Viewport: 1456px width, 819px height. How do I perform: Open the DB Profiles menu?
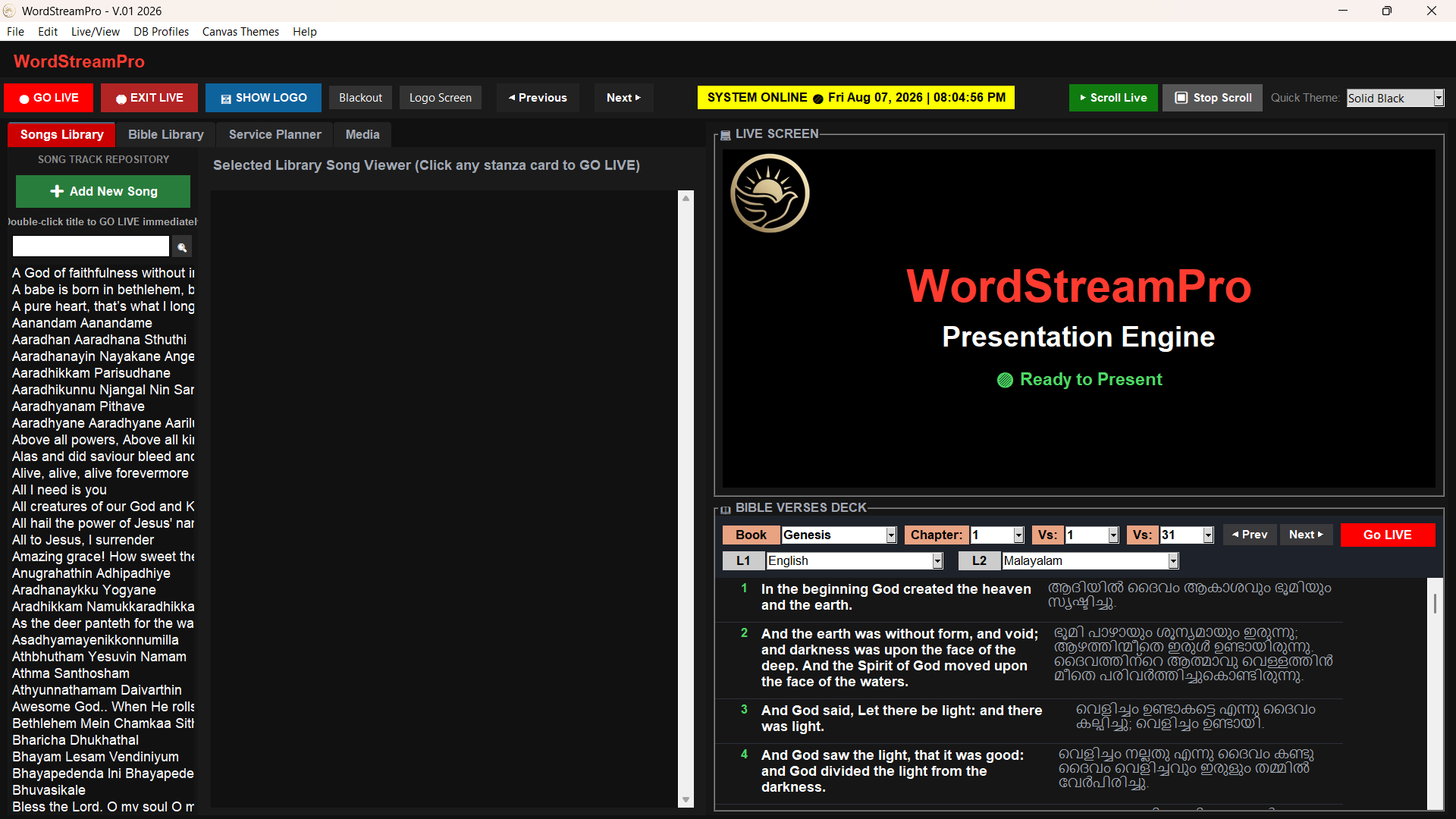(162, 31)
